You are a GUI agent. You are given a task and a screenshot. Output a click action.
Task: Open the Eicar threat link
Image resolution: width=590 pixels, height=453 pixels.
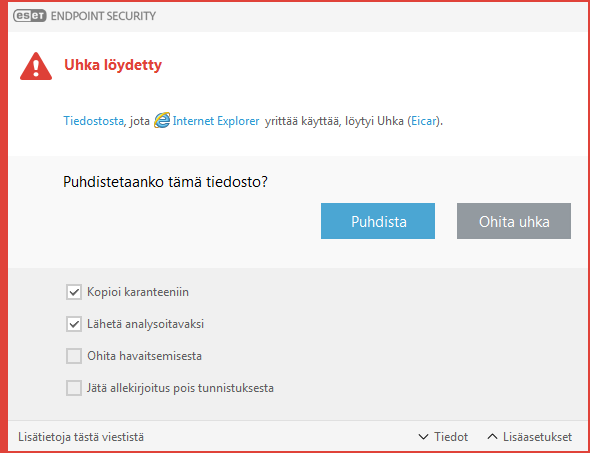pyautogui.click(x=424, y=121)
